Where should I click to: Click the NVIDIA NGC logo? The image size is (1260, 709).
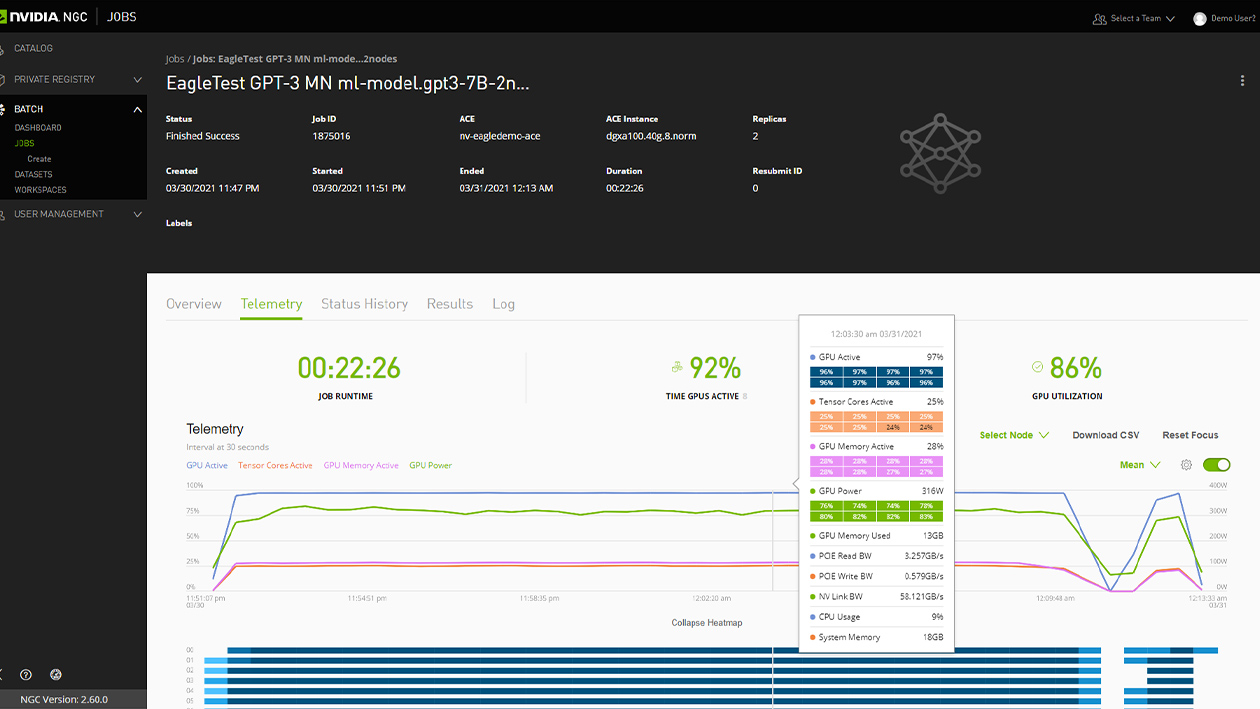tap(45, 17)
